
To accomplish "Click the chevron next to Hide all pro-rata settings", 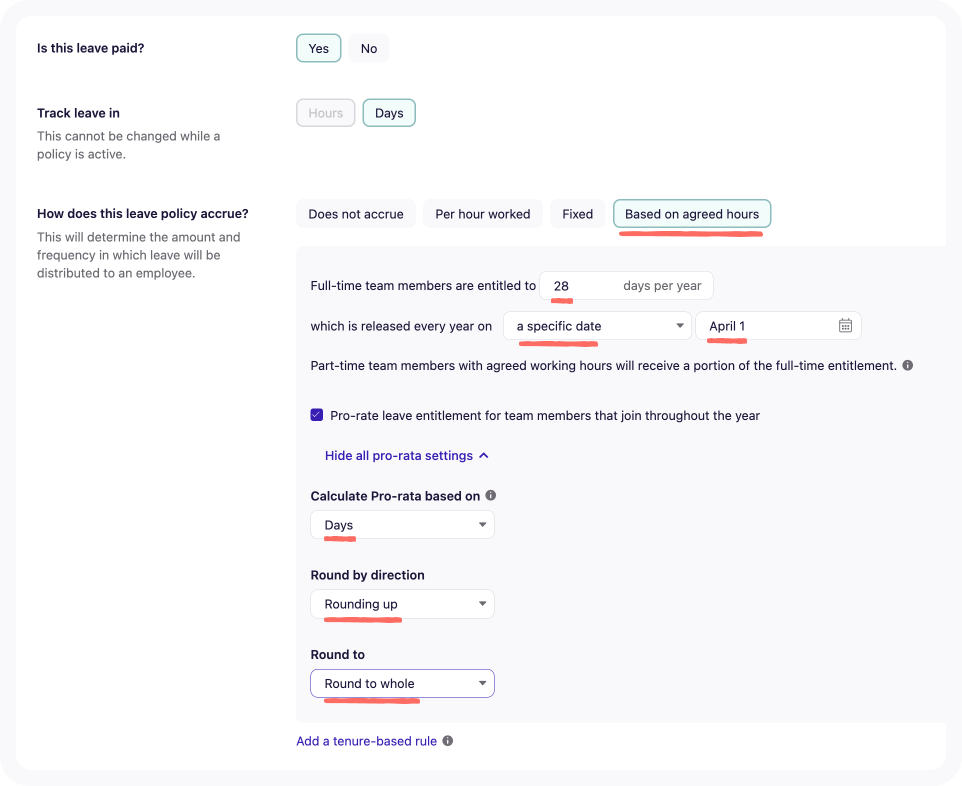I will coord(484,456).
